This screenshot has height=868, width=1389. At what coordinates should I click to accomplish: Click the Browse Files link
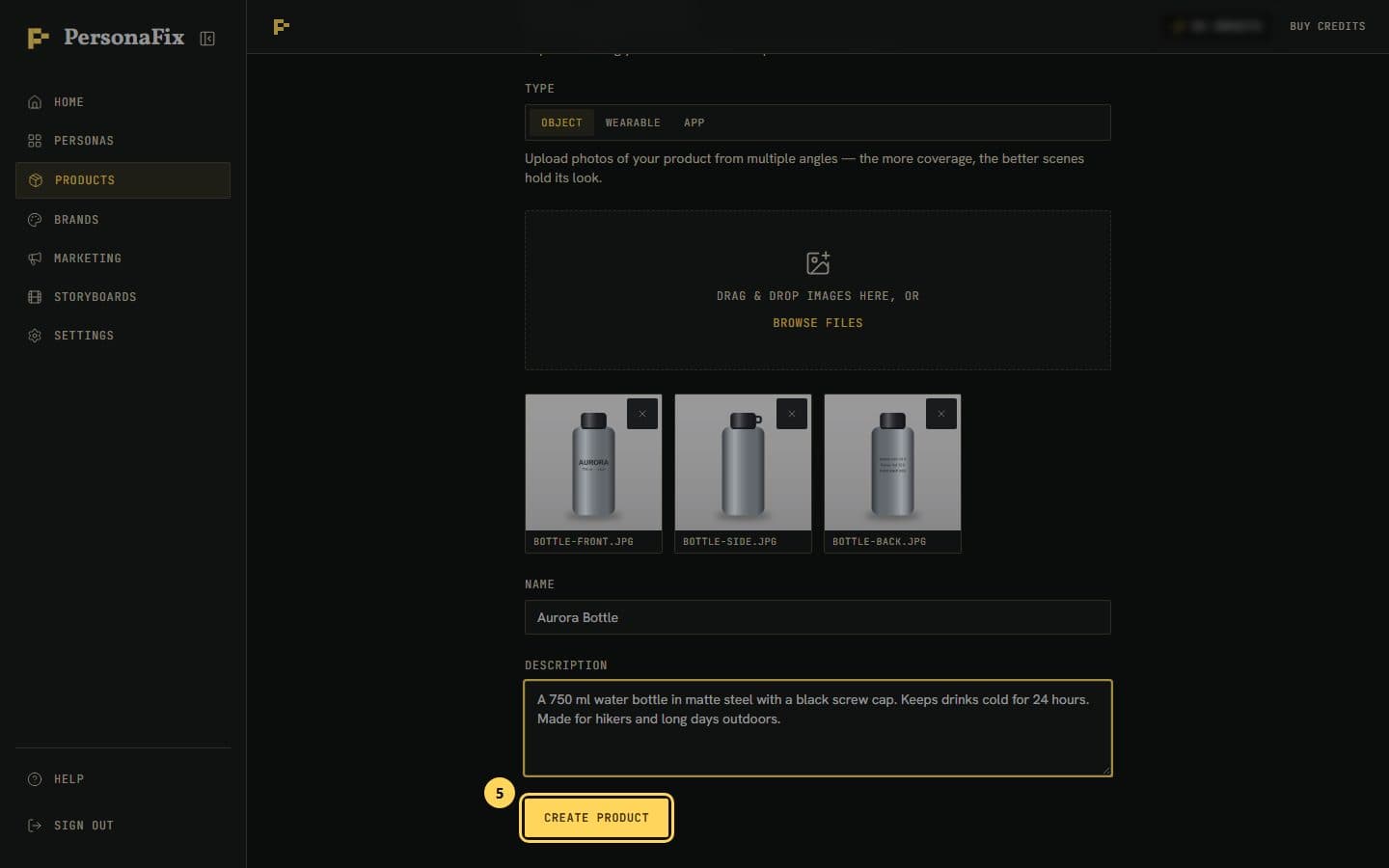[x=818, y=323]
